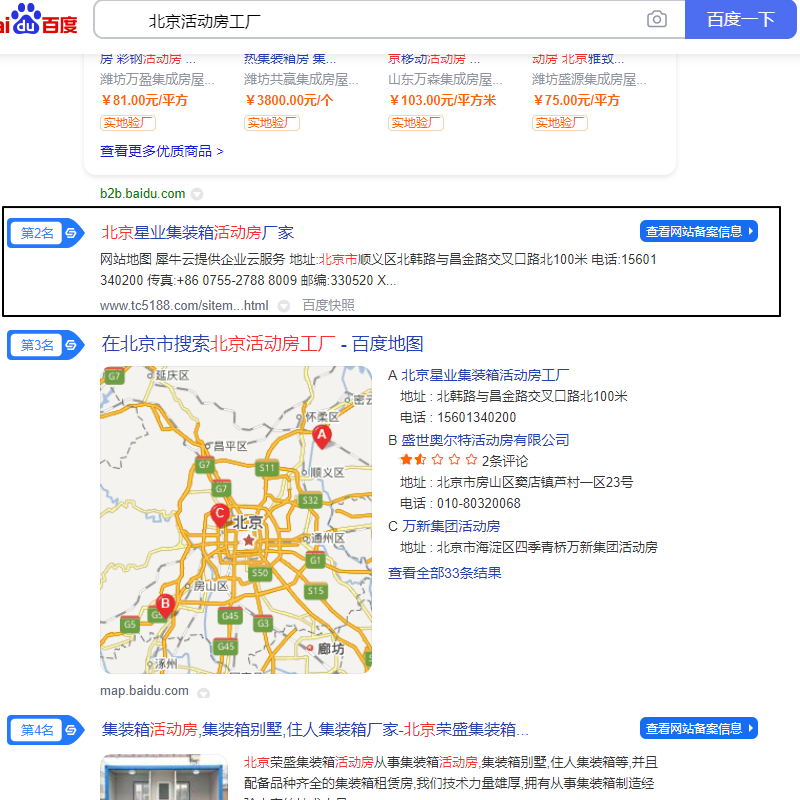Click 实地验厂 tag under 潍坊万盈集成房屋

click(128, 123)
